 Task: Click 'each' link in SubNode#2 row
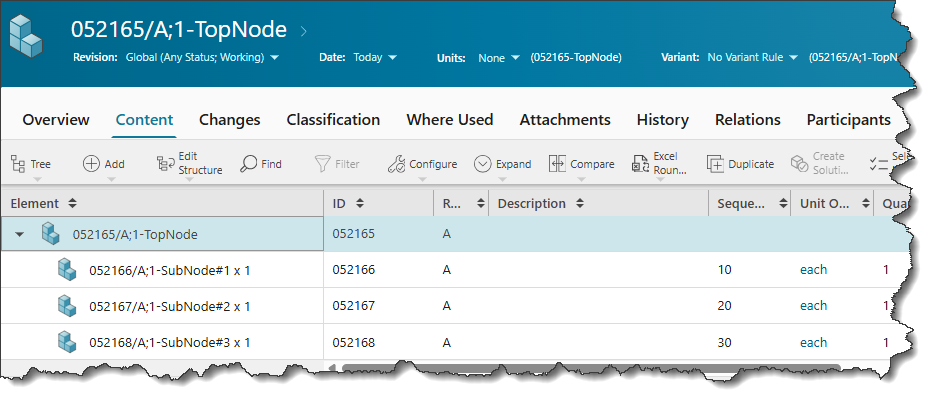click(x=813, y=306)
